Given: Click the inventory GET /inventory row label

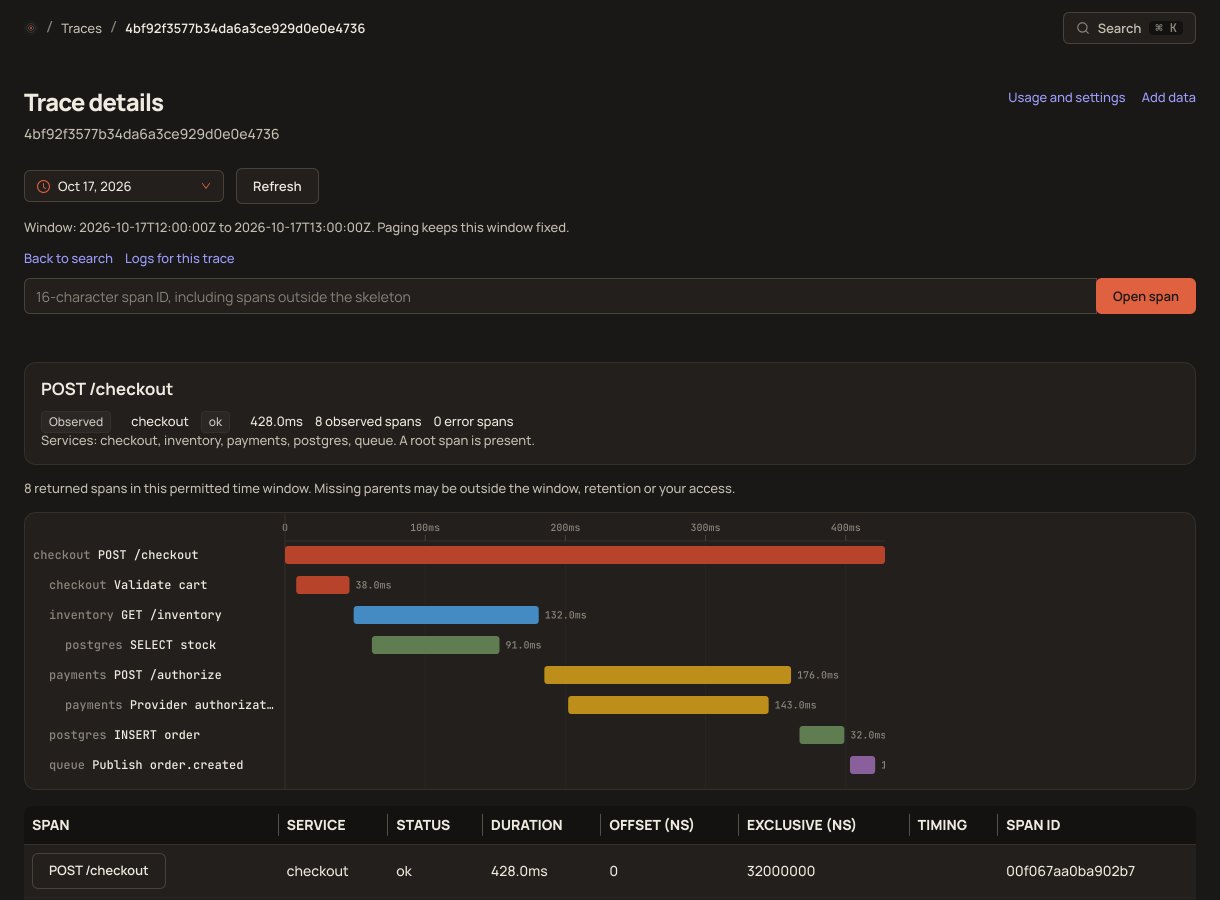Looking at the screenshot, I should click(x=135, y=615).
